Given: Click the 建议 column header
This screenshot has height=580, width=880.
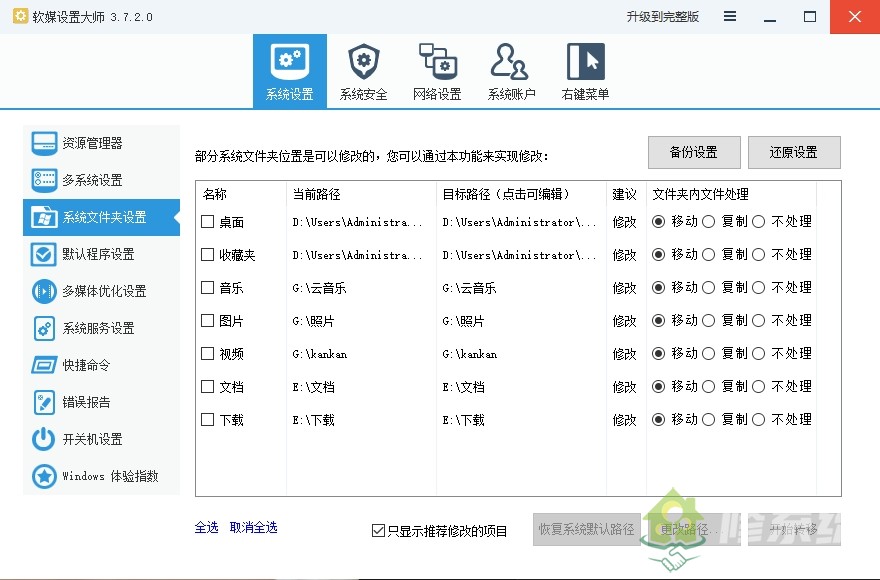Looking at the screenshot, I should point(625,194).
